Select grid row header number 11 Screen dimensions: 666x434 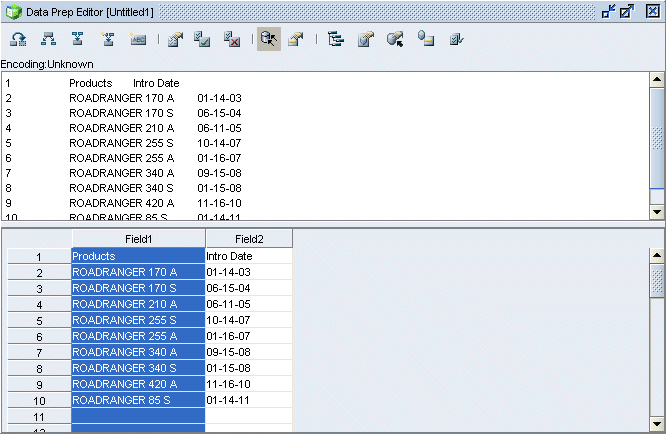click(39, 417)
